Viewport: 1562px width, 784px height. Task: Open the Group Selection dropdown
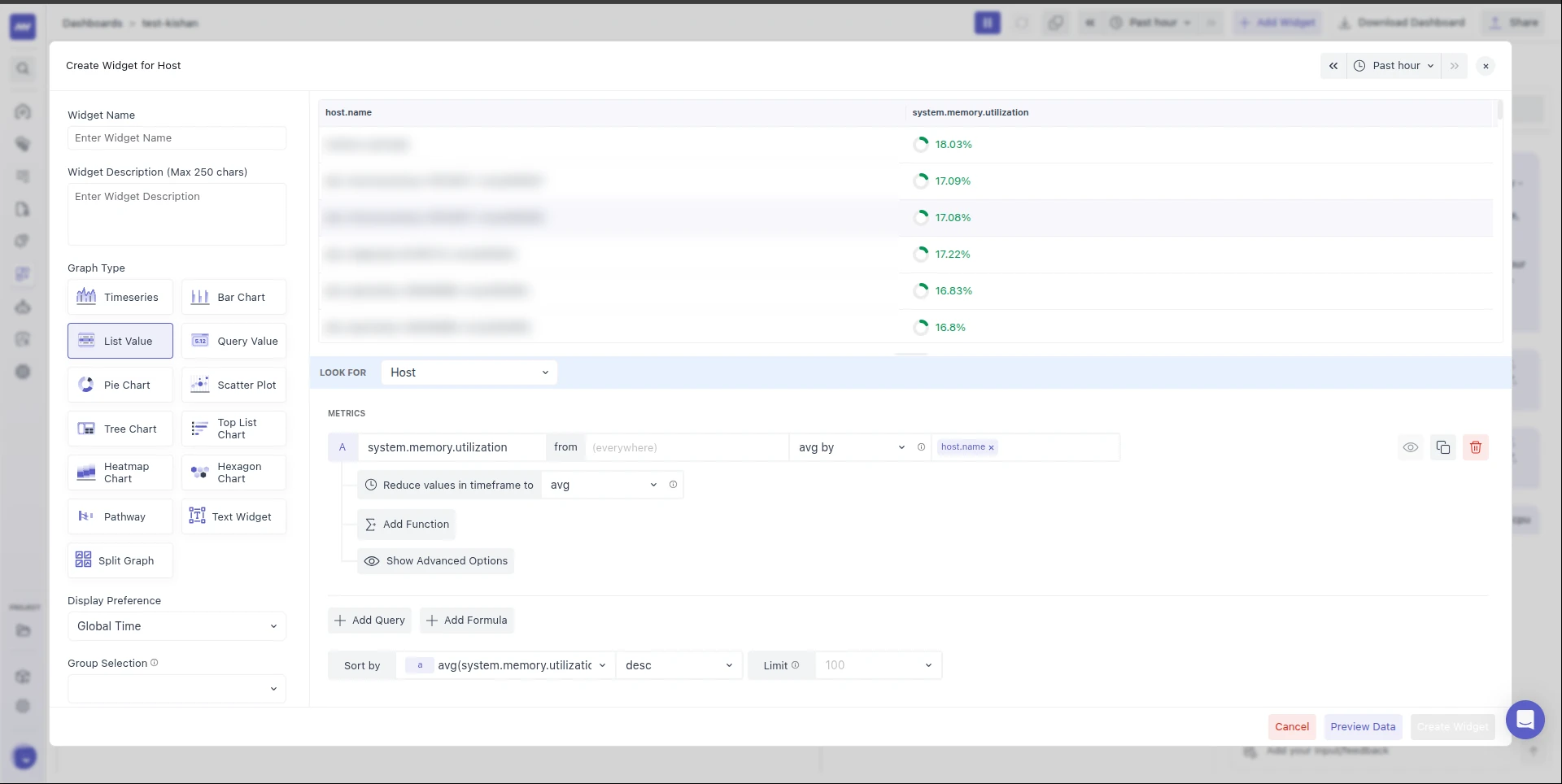(177, 689)
